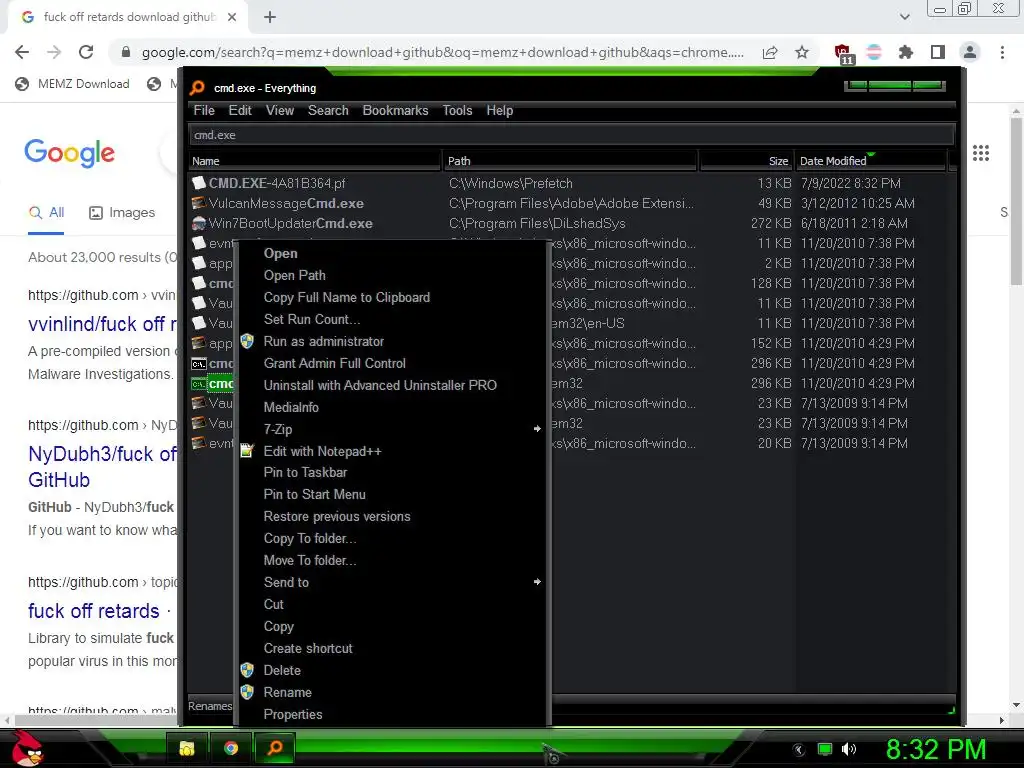Click the Everything magnifier title icon

[x=197, y=88]
